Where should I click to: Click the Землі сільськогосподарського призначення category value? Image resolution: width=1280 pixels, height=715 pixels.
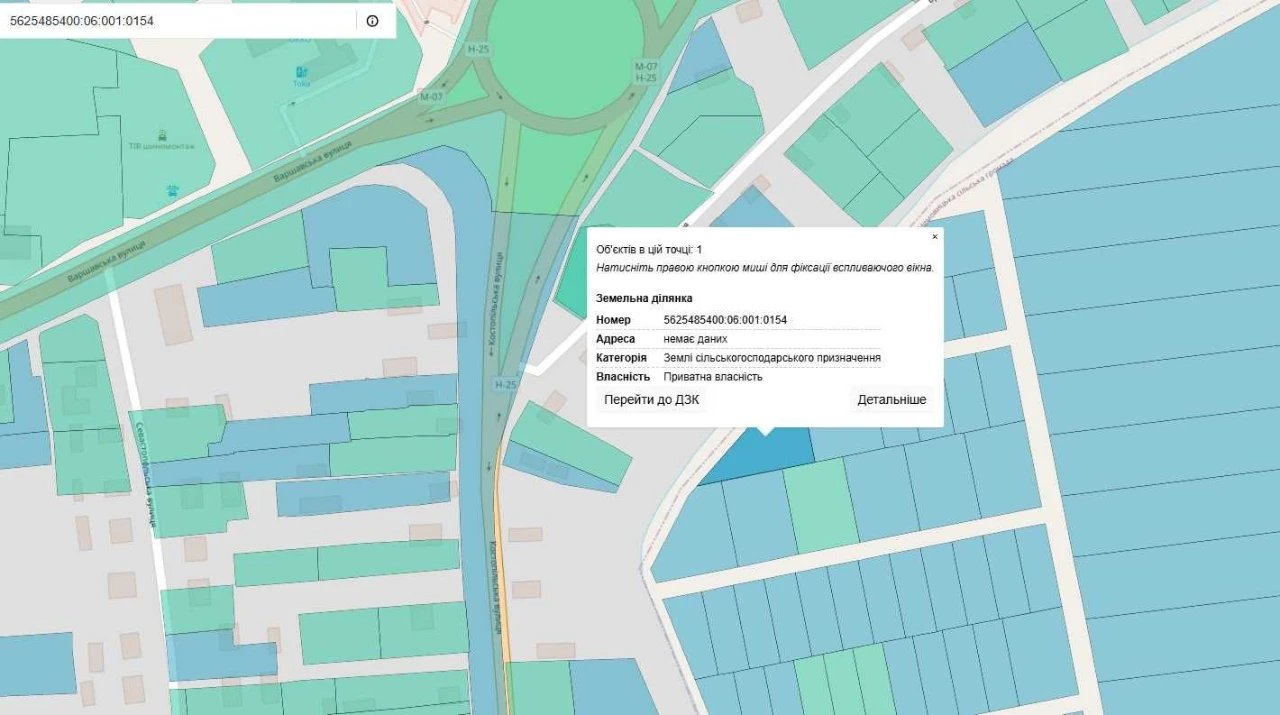coord(772,358)
